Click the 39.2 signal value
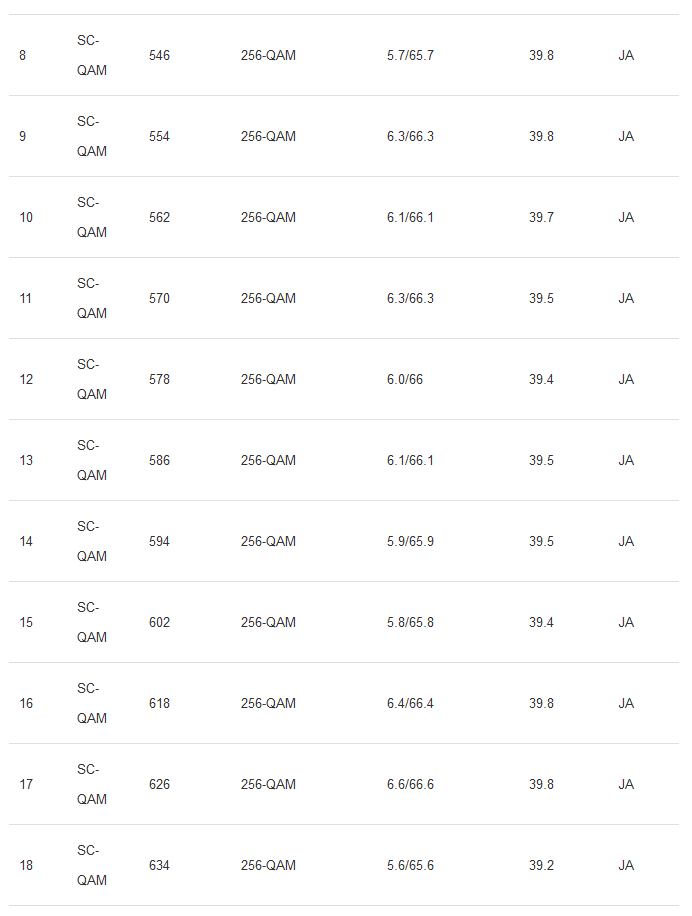This screenshot has width=692, height=916. point(541,865)
